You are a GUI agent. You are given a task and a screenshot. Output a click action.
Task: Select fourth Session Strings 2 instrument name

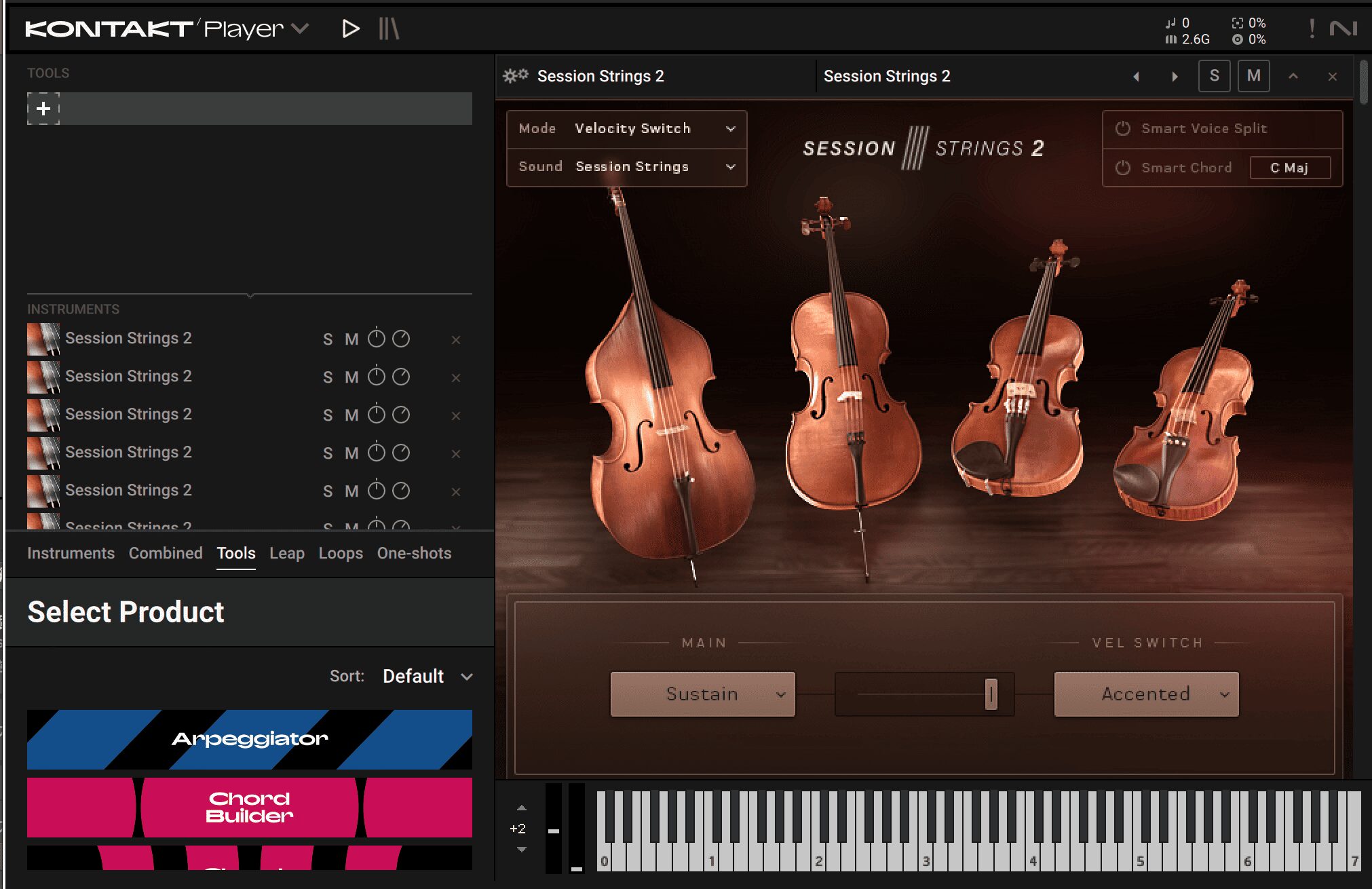click(128, 452)
